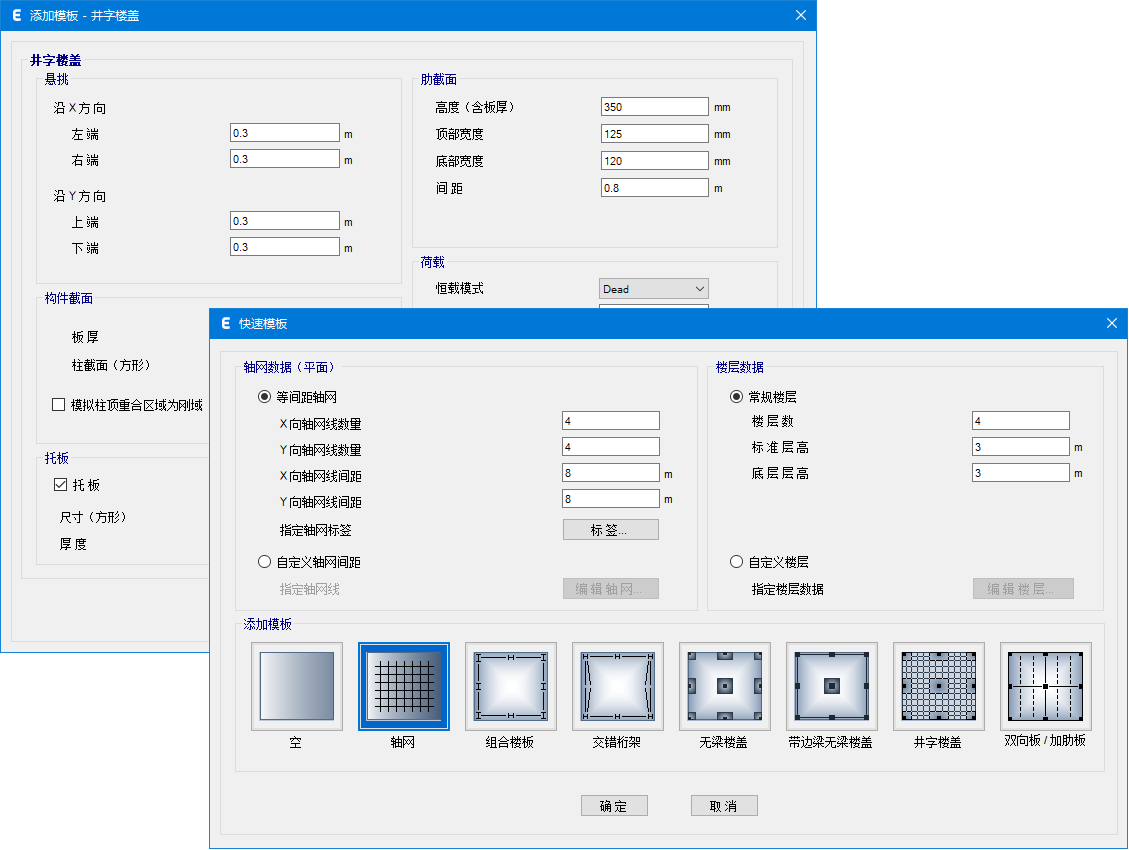The width and height of the screenshot is (1129, 850).
Task: Pick the 带边梁无梁楼盖 template icon
Action: [x=832, y=686]
